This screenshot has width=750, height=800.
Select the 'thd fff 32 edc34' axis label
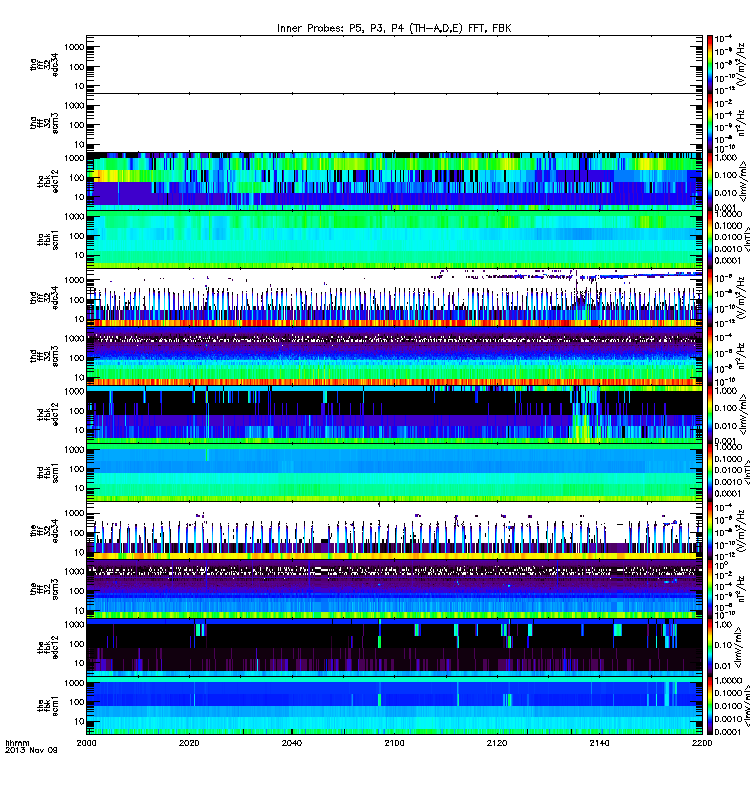[44, 298]
